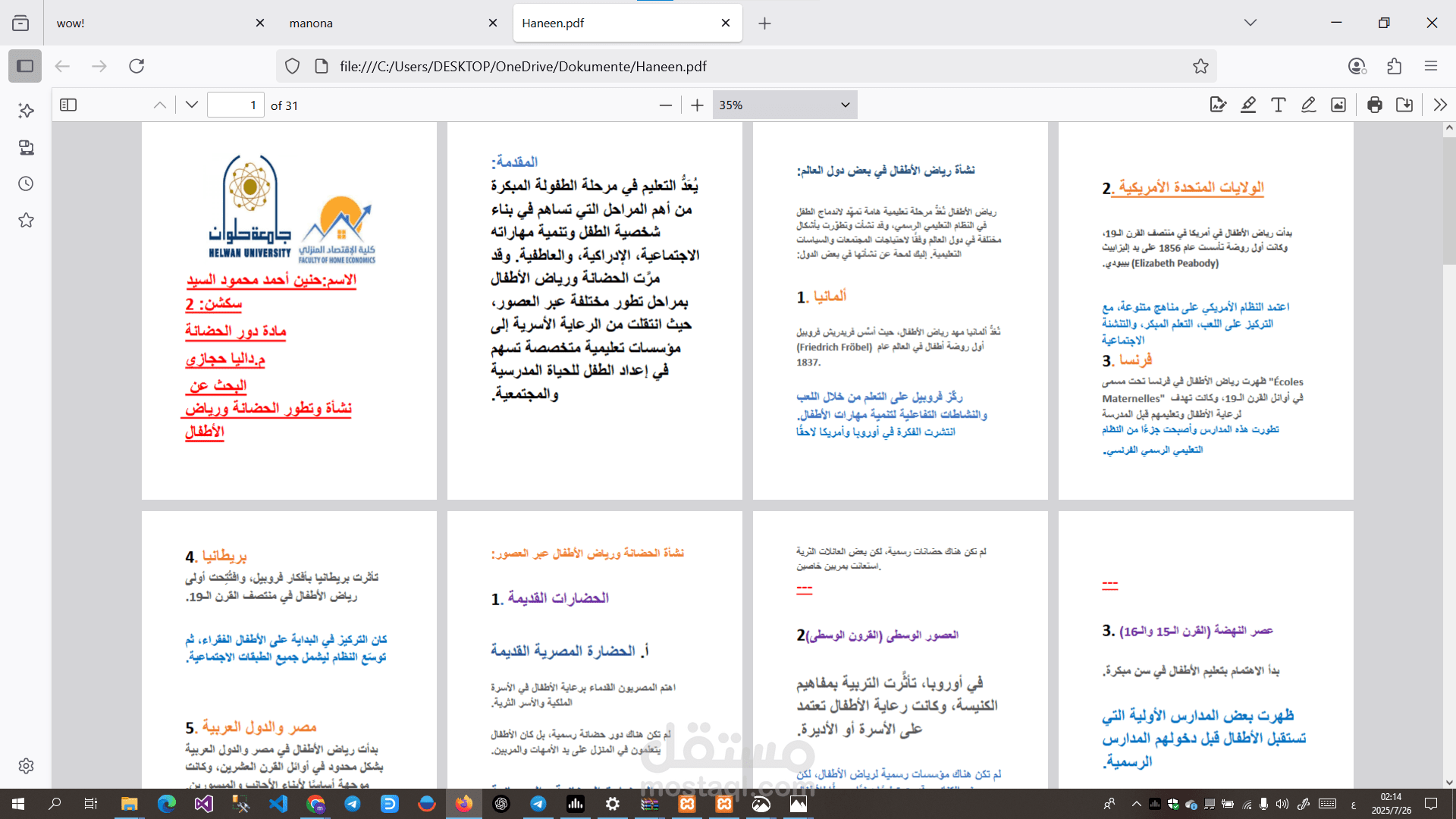Image resolution: width=1456 pixels, height=819 pixels.
Task: Show tracking protection shield info
Action: click(x=292, y=66)
